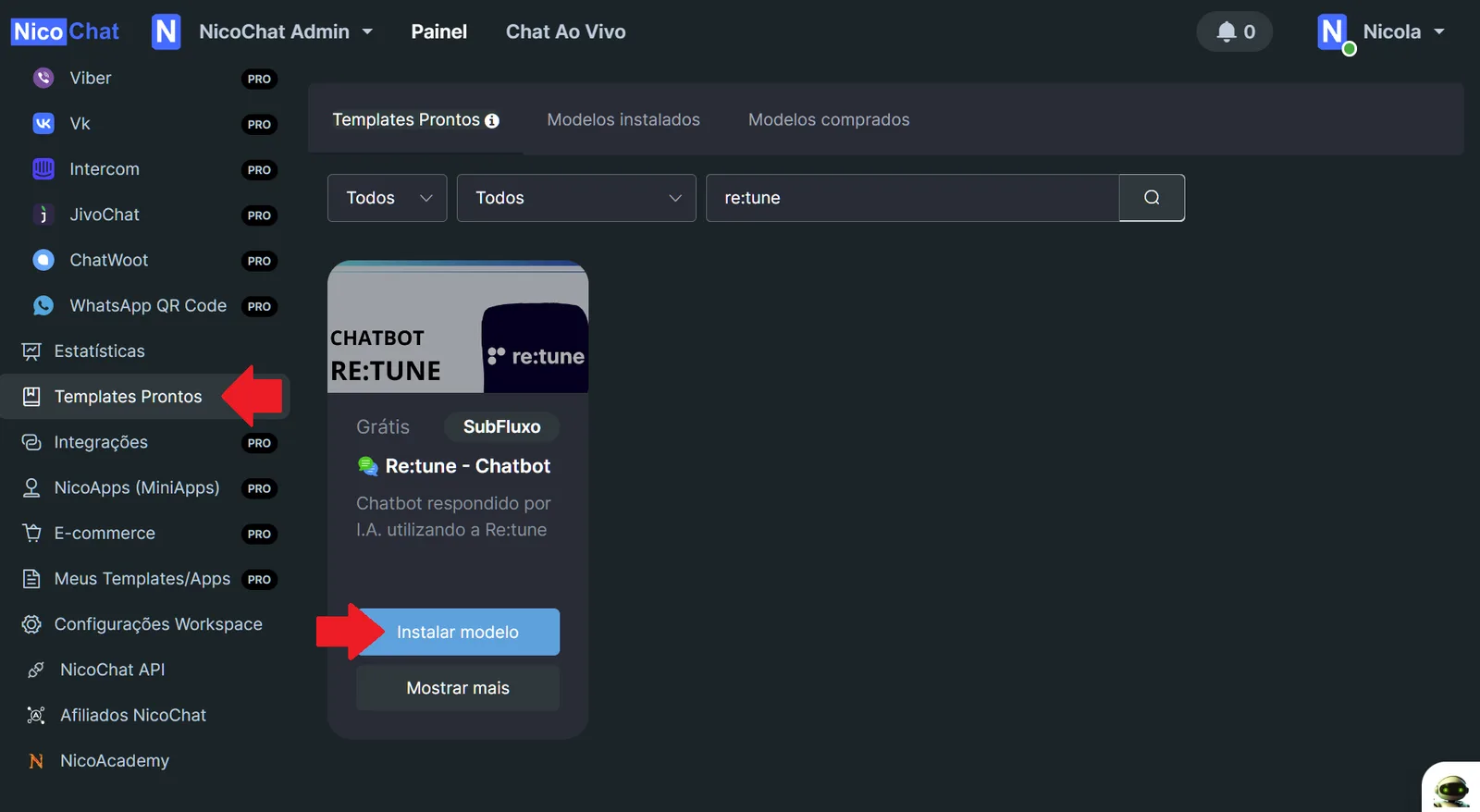Click the Chatbot RE:TUNE card thumbnail
This screenshot has width=1480, height=812.
tap(458, 327)
